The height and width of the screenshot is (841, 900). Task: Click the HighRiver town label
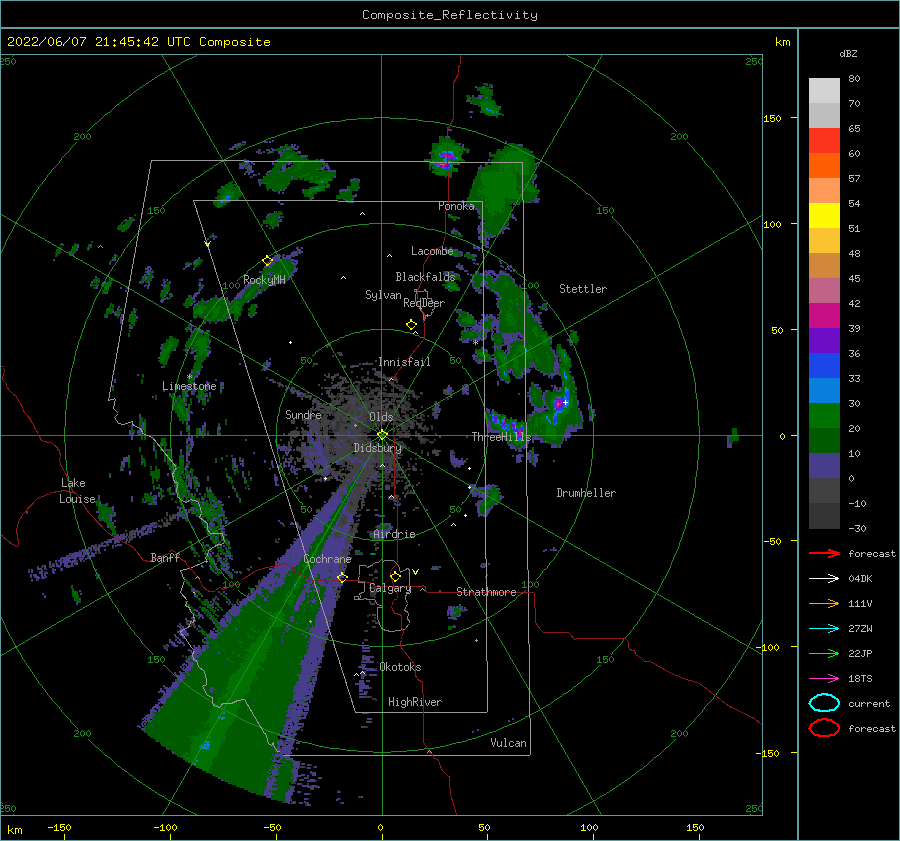point(415,702)
